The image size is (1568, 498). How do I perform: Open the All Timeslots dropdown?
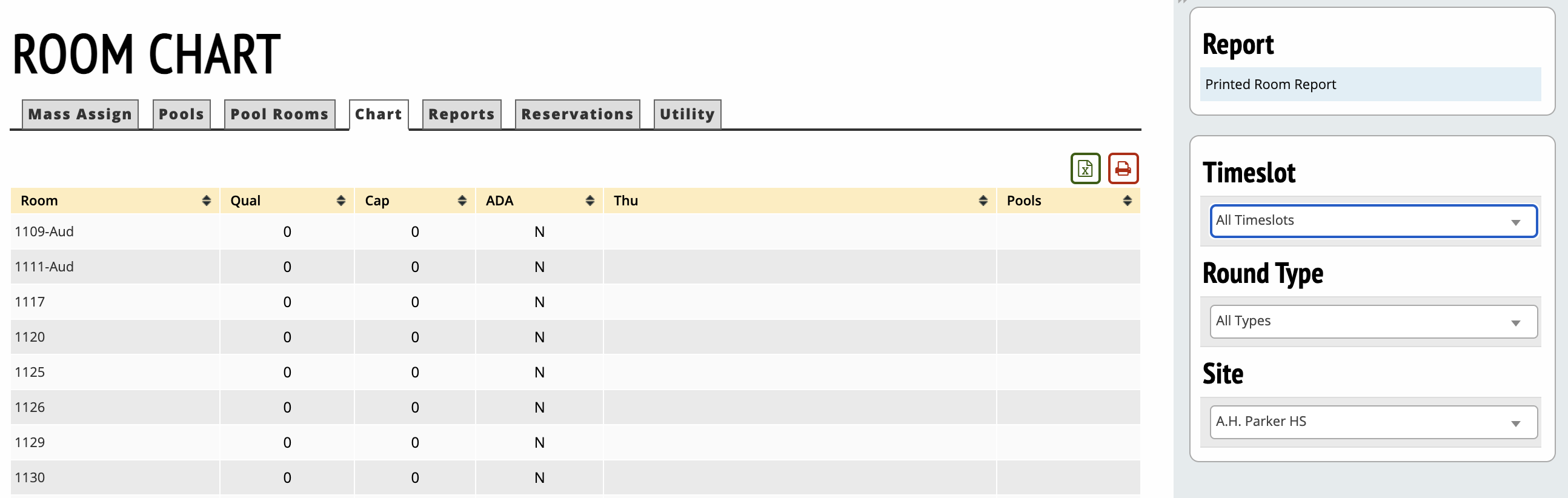[1373, 221]
